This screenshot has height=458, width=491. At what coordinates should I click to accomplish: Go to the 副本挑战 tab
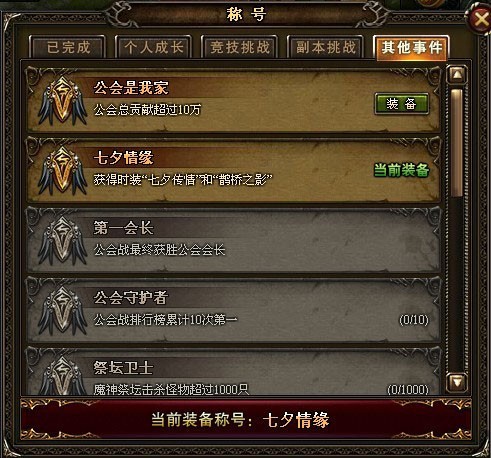[326, 47]
